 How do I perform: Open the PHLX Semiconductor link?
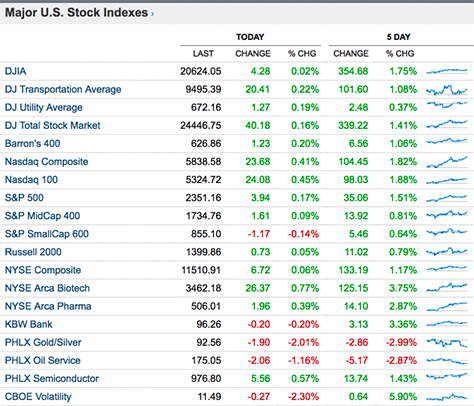tap(52, 378)
